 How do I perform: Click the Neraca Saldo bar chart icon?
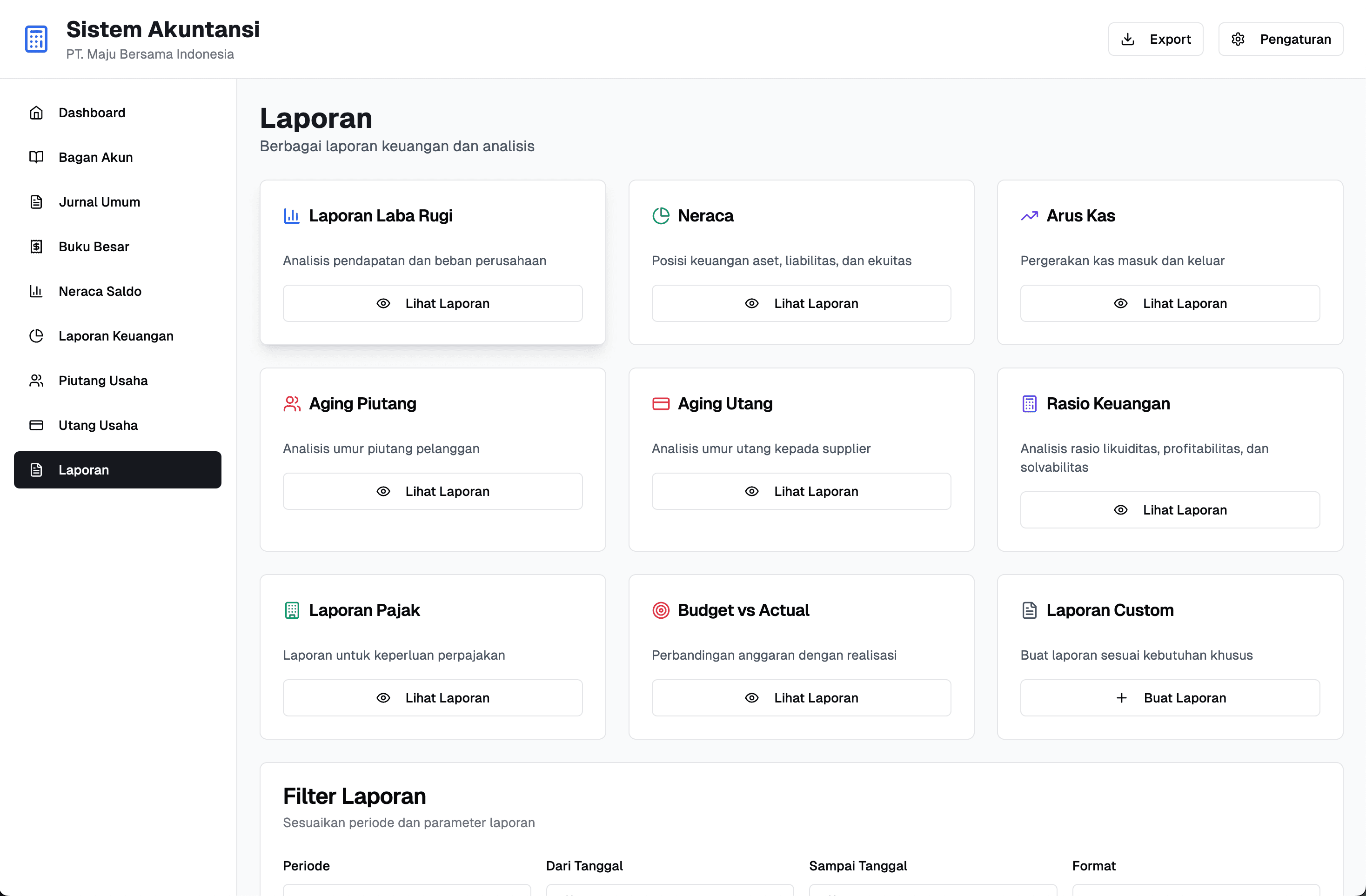pos(36,291)
